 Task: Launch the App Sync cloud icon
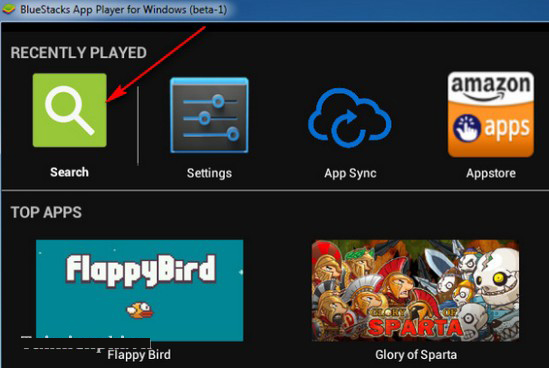[350, 118]
